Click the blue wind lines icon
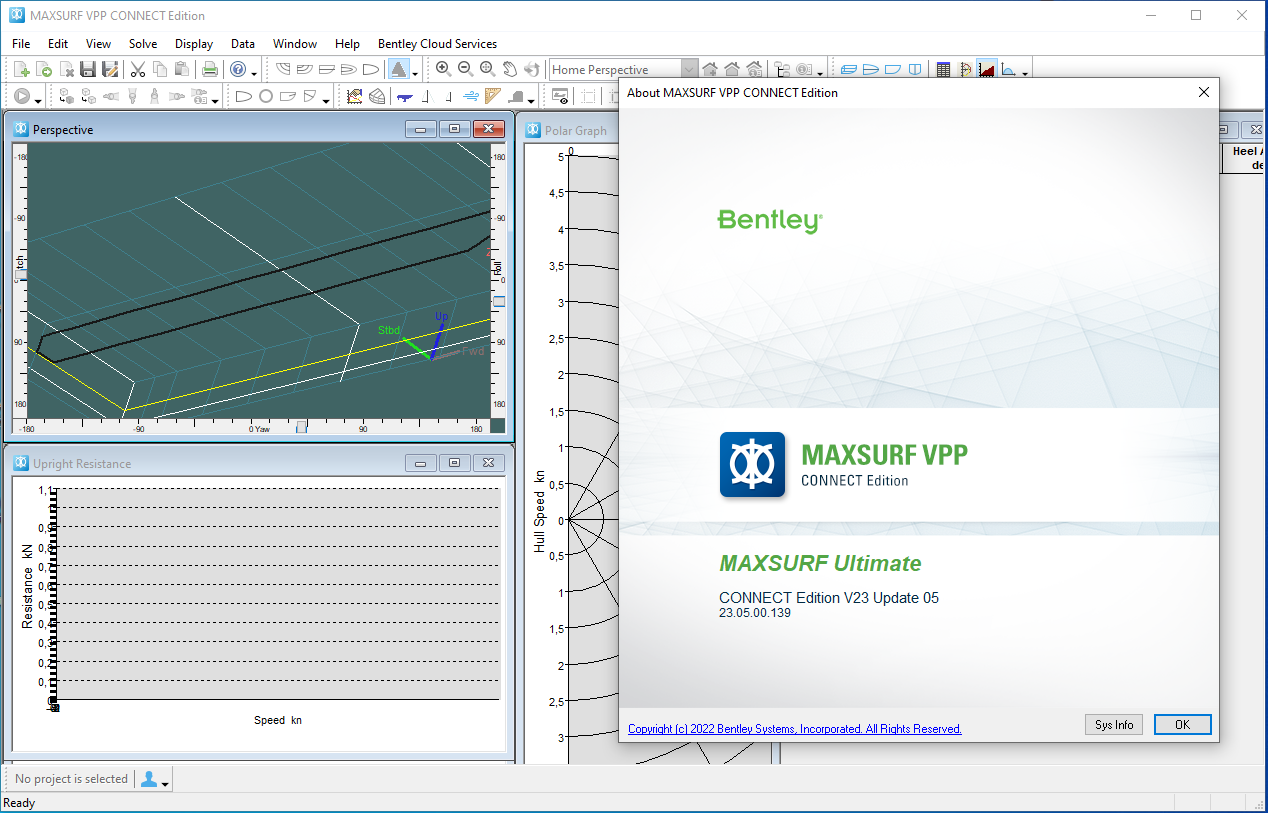This screenshot has width=1268, height=813. click(469, 96)
